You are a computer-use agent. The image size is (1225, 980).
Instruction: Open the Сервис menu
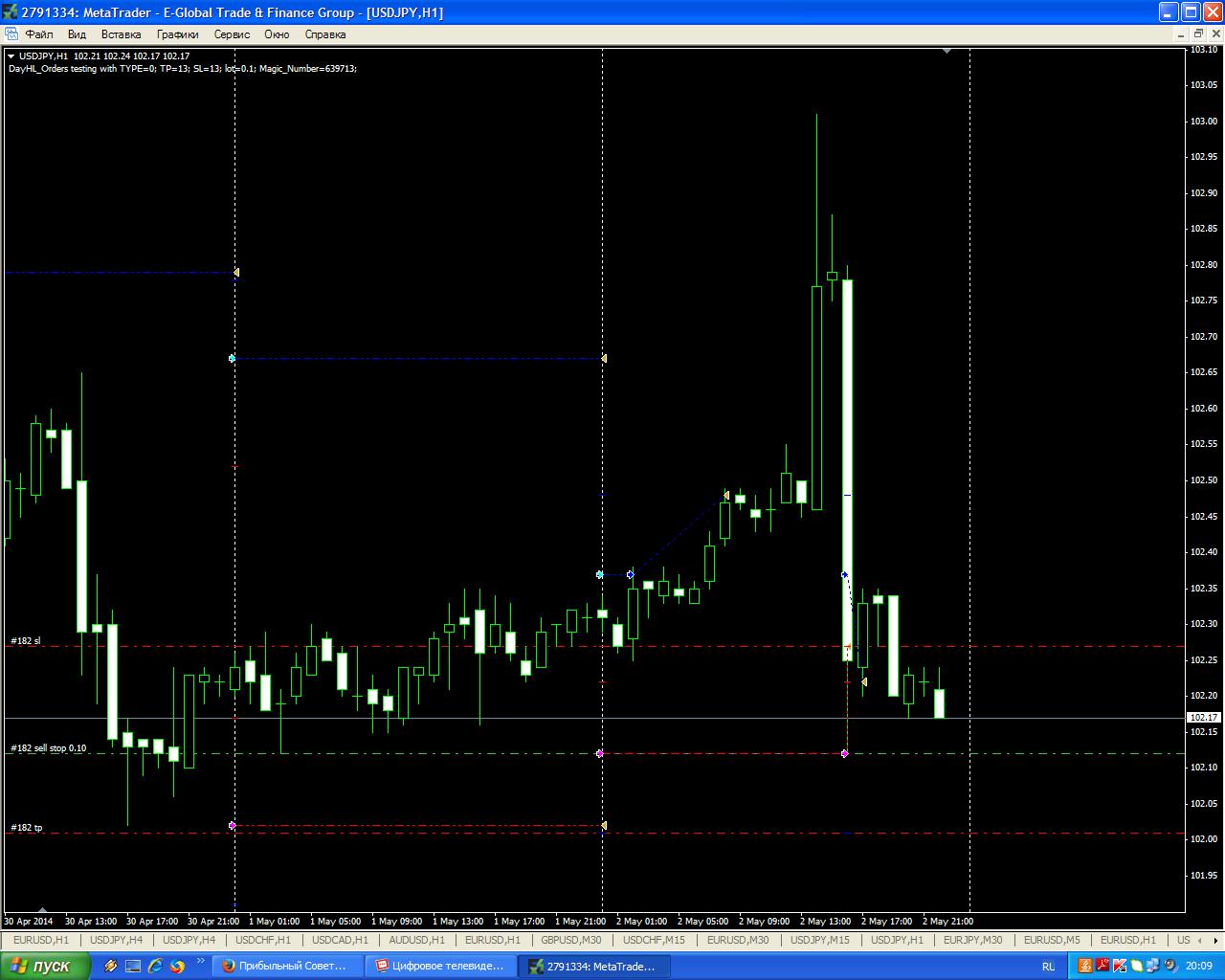point(232,34)
